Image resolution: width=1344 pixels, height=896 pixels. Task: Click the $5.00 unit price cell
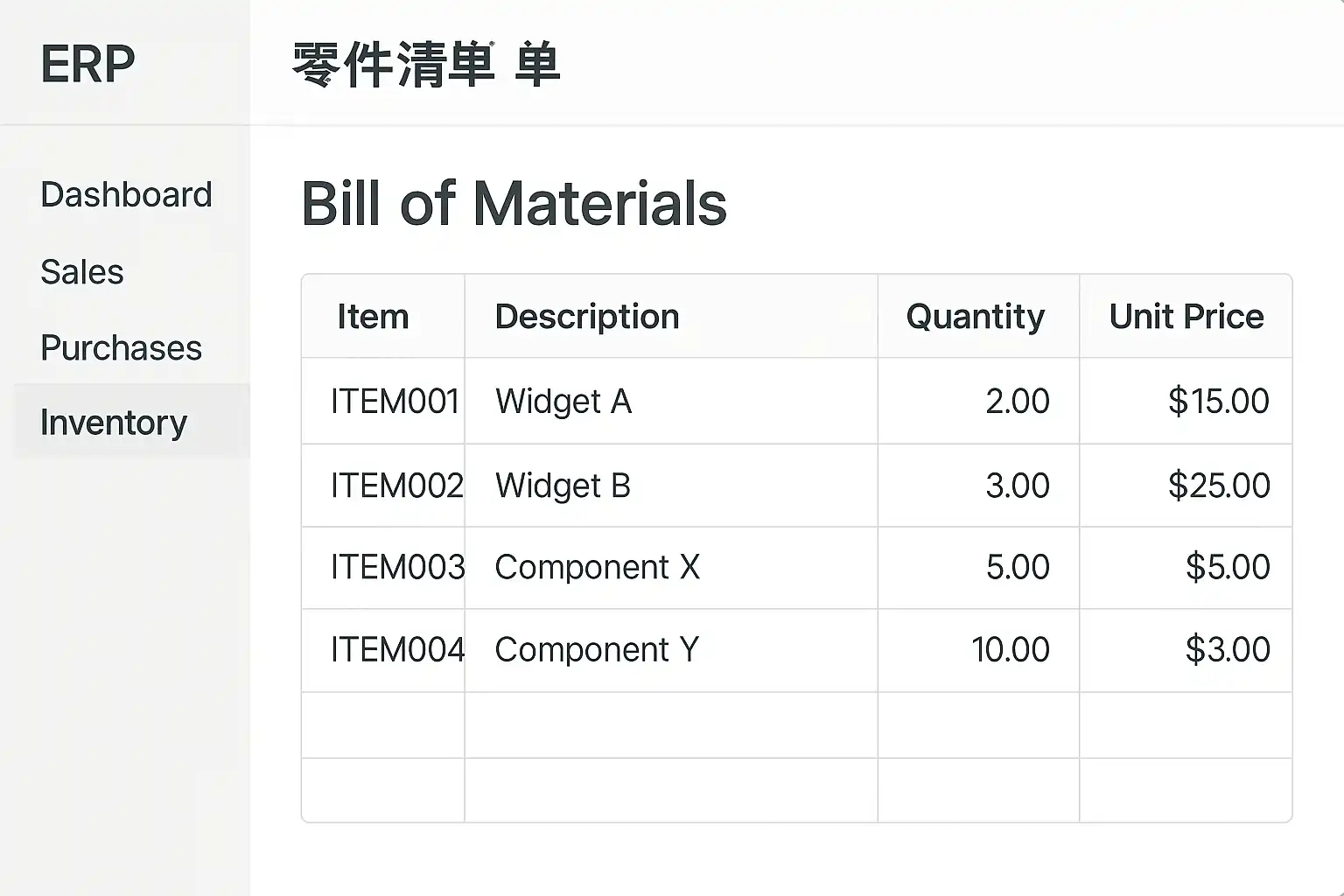click(1227, 568)
